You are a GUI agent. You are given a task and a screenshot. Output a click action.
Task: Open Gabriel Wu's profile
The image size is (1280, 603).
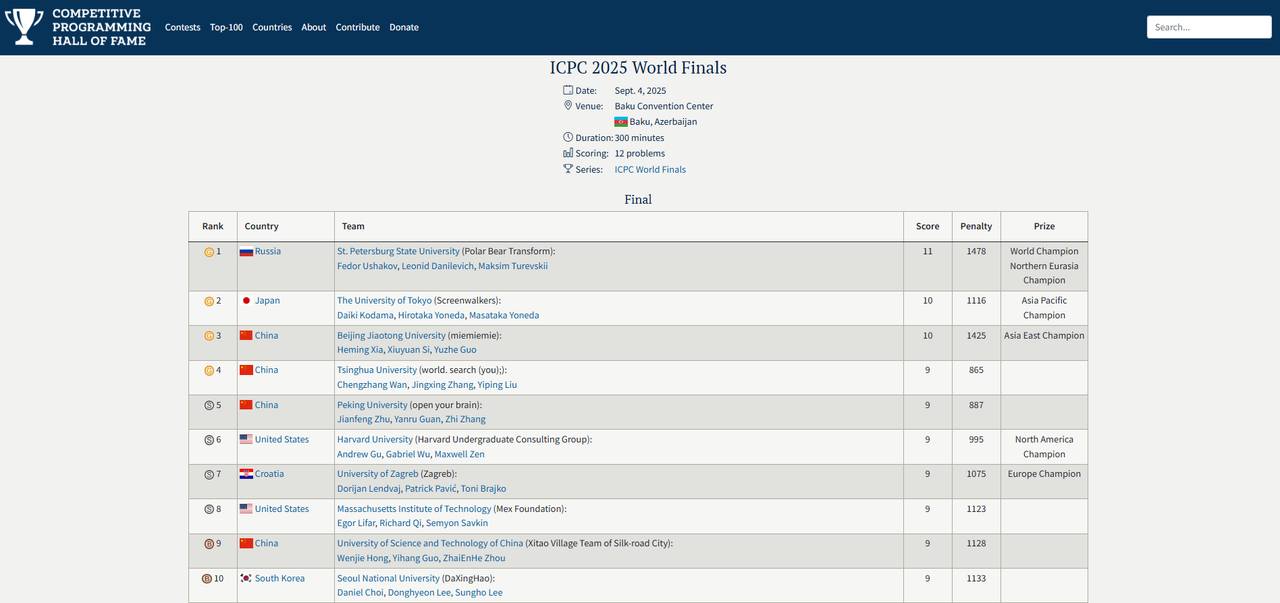point(409,454)
